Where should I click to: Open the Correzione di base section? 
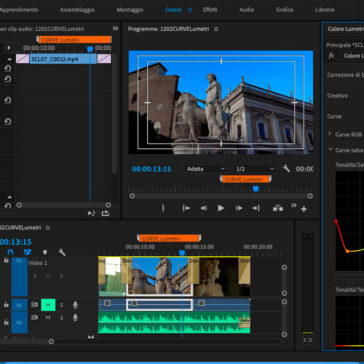(x=345, y=75)
